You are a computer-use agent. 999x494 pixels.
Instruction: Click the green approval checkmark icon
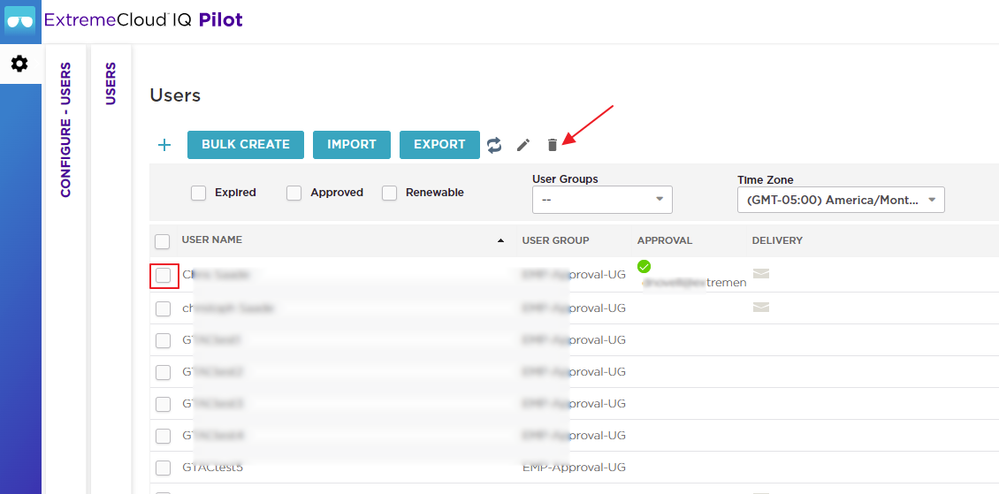pyautogui.click(x=644, y=266)
